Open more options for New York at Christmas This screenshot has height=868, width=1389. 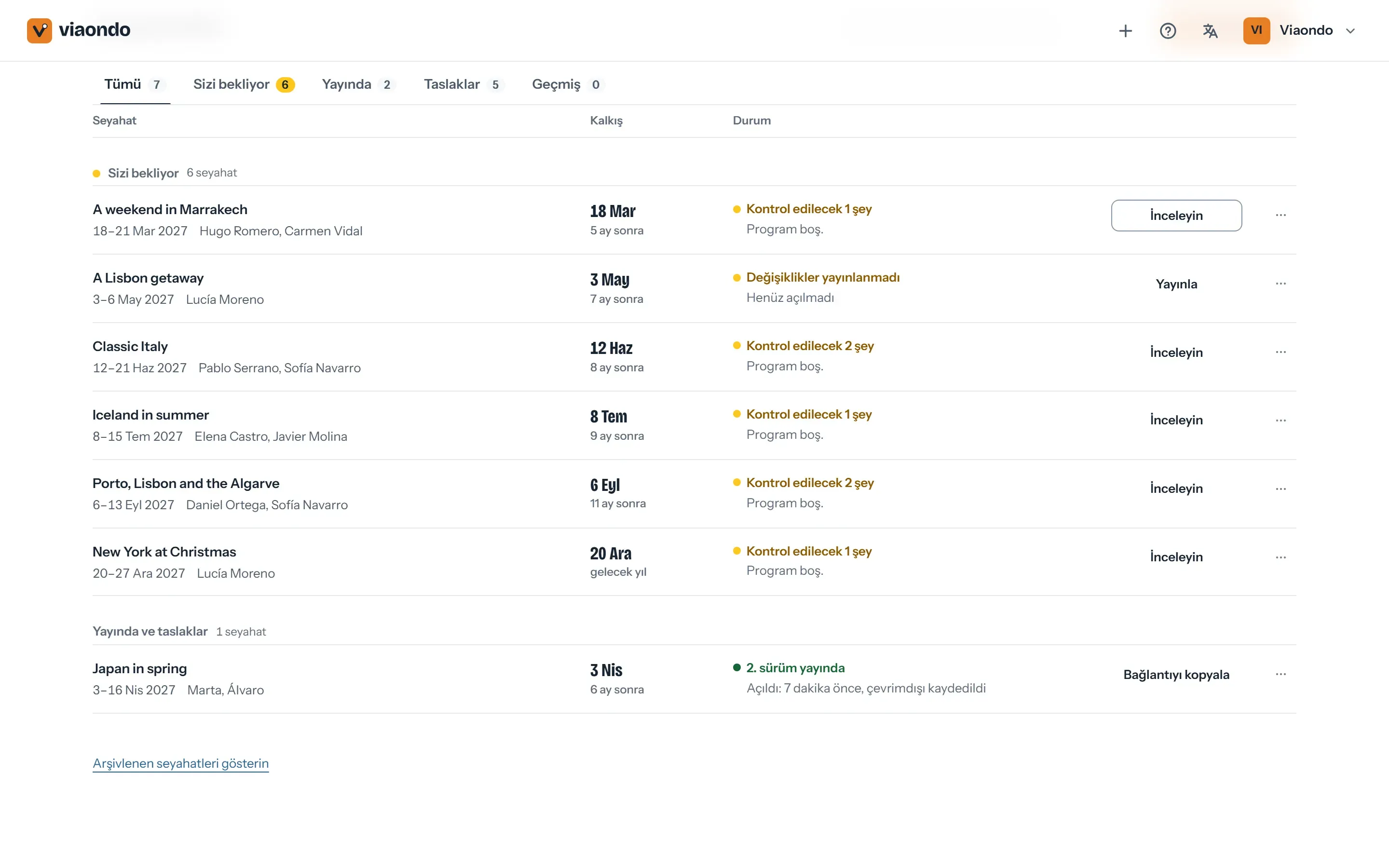[1280, 557]
